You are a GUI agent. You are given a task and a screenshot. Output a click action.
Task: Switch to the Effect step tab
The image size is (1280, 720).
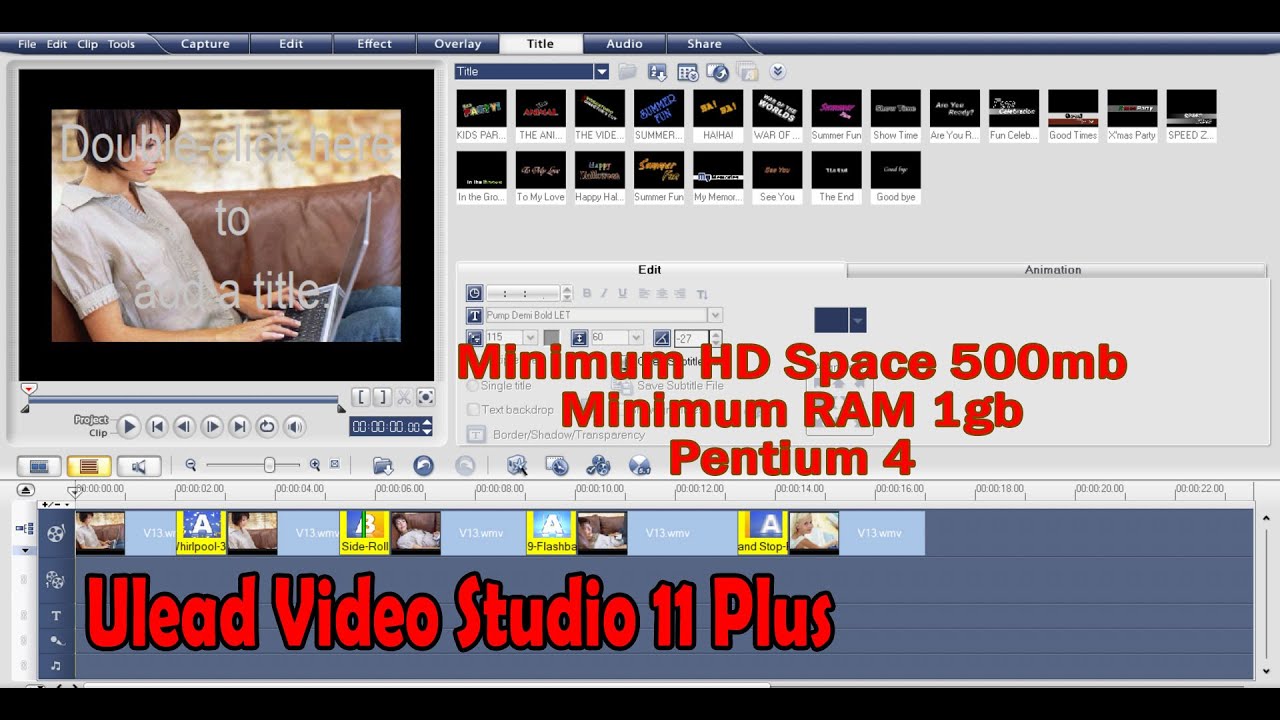(374, 44)
